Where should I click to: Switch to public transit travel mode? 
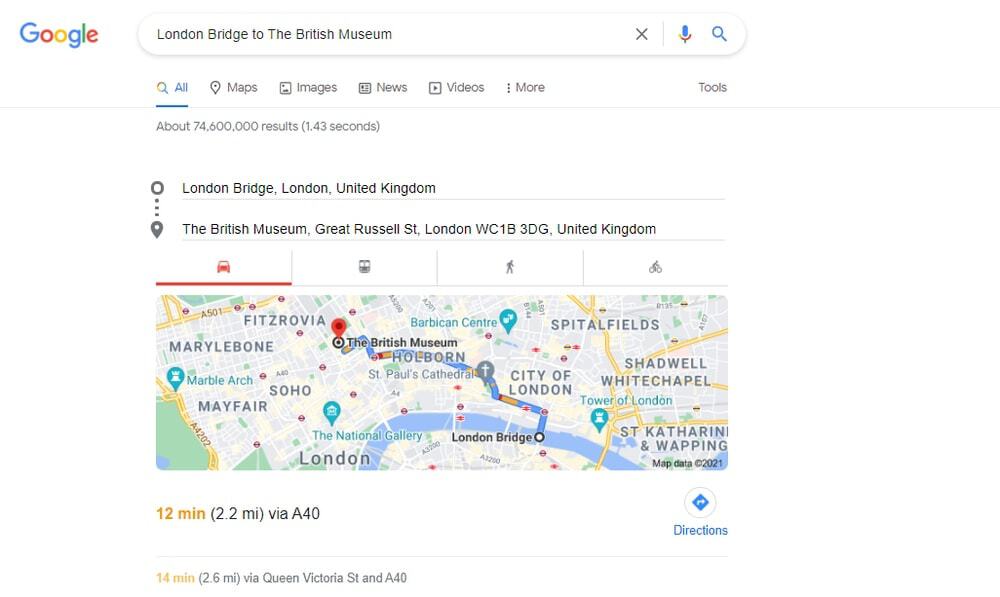pyautogui.click(x=364, y=267)
